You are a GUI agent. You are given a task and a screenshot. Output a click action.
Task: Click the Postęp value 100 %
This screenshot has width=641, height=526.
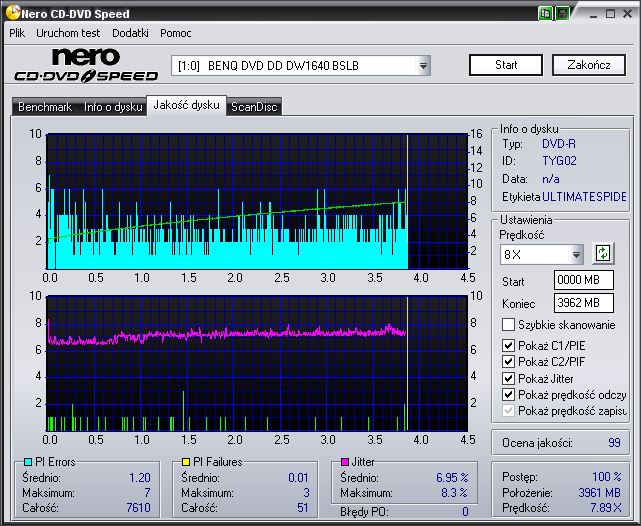[607, 477]
